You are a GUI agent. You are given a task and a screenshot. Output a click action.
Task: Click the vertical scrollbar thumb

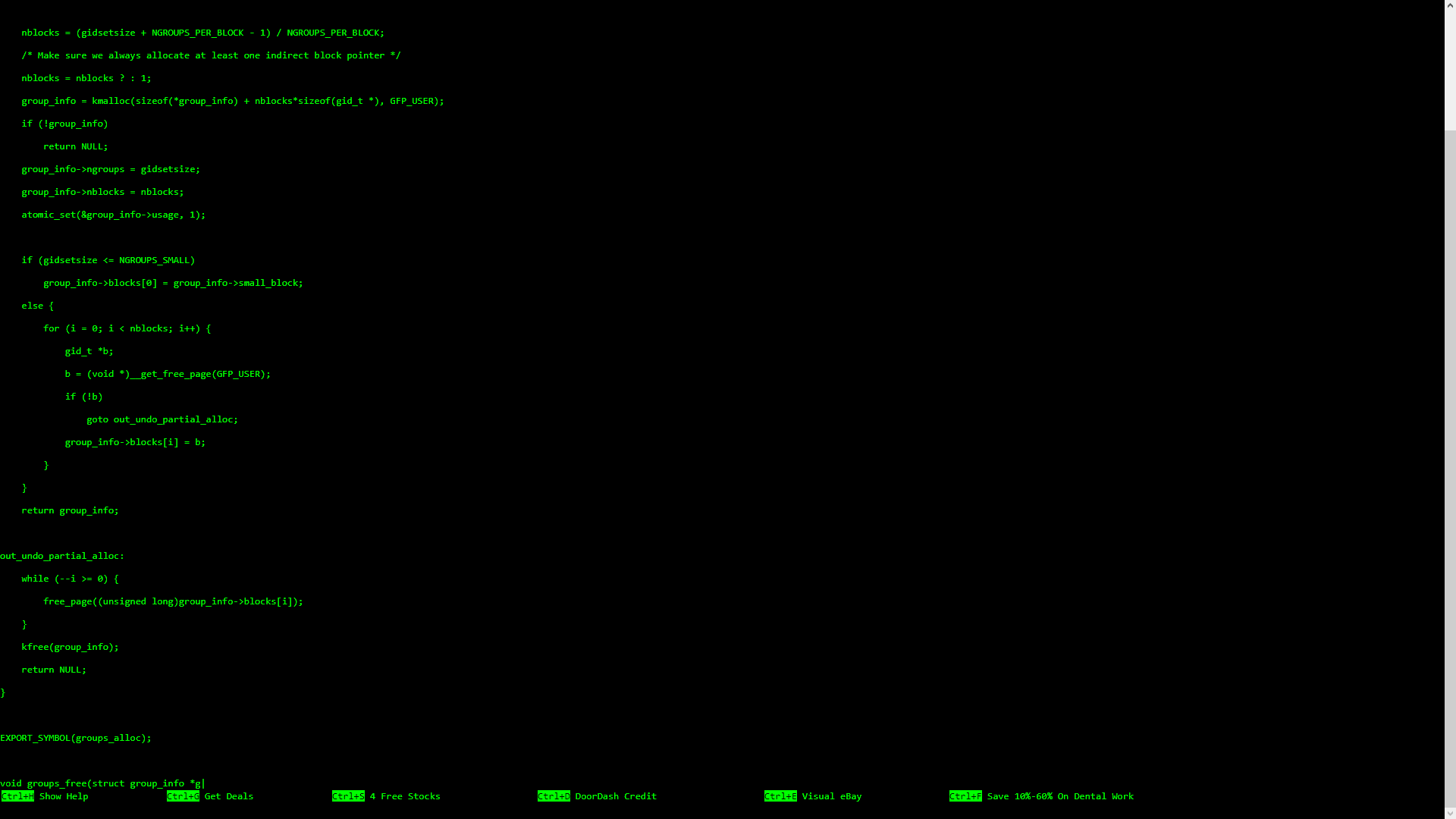(x=1450, y=470)
